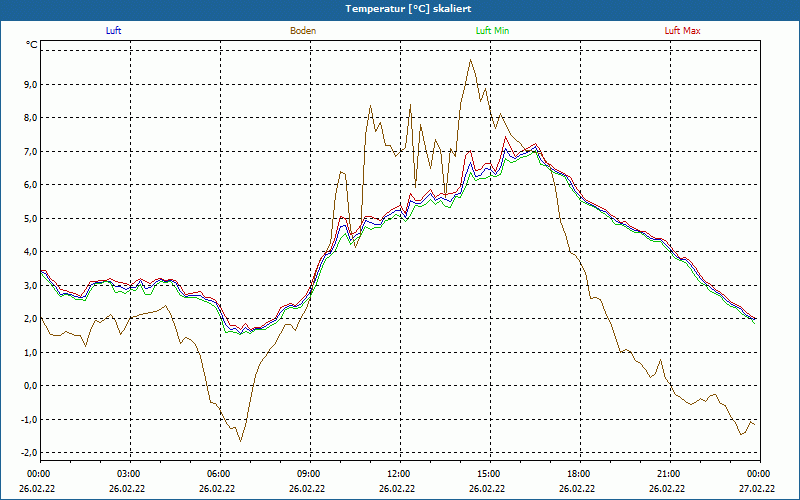Click the blue Luft legend label

coord(113,31)
